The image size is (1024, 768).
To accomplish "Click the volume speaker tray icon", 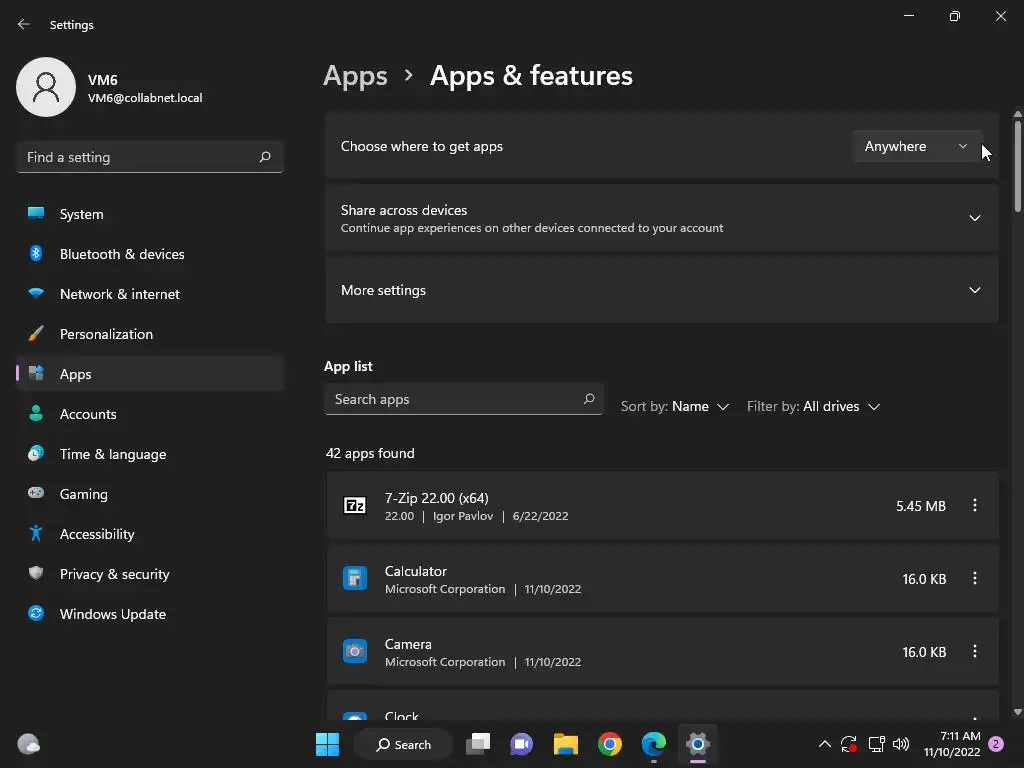I will 901,744.
